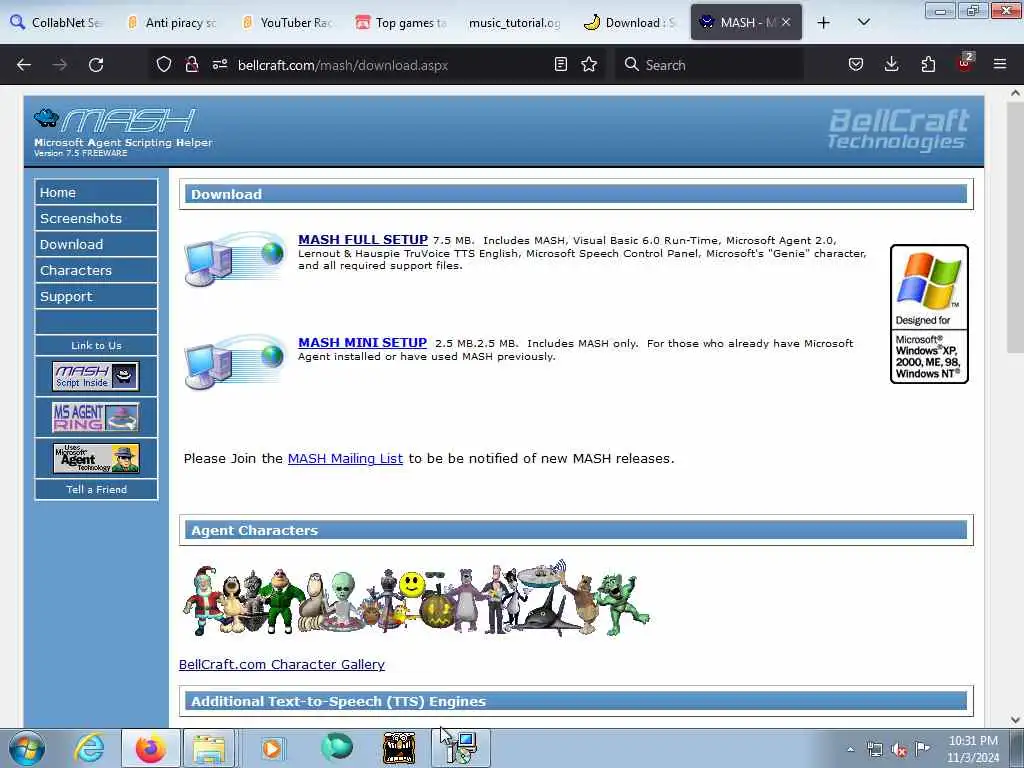
Task: Click the MS Agent Ring badge
Action: (x=96, y=417)
